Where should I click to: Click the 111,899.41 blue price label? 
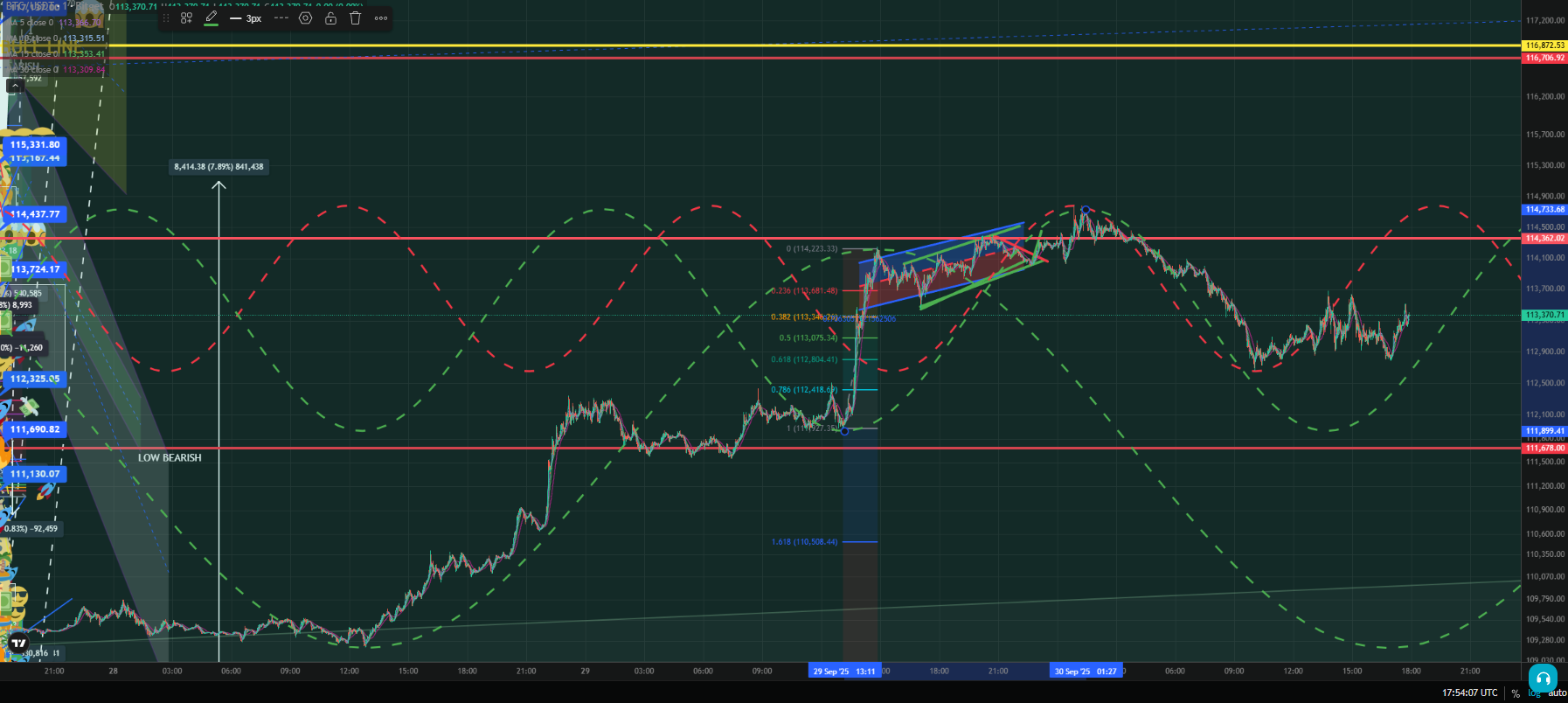click(x=1544, y=431)
